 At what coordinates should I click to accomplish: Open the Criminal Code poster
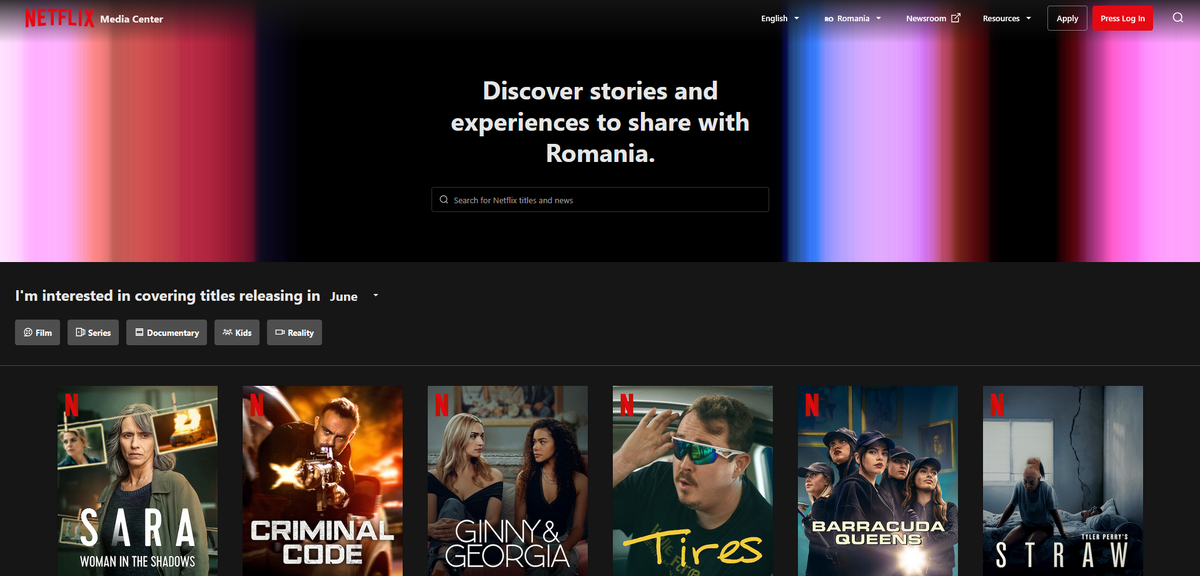[323, 481]
